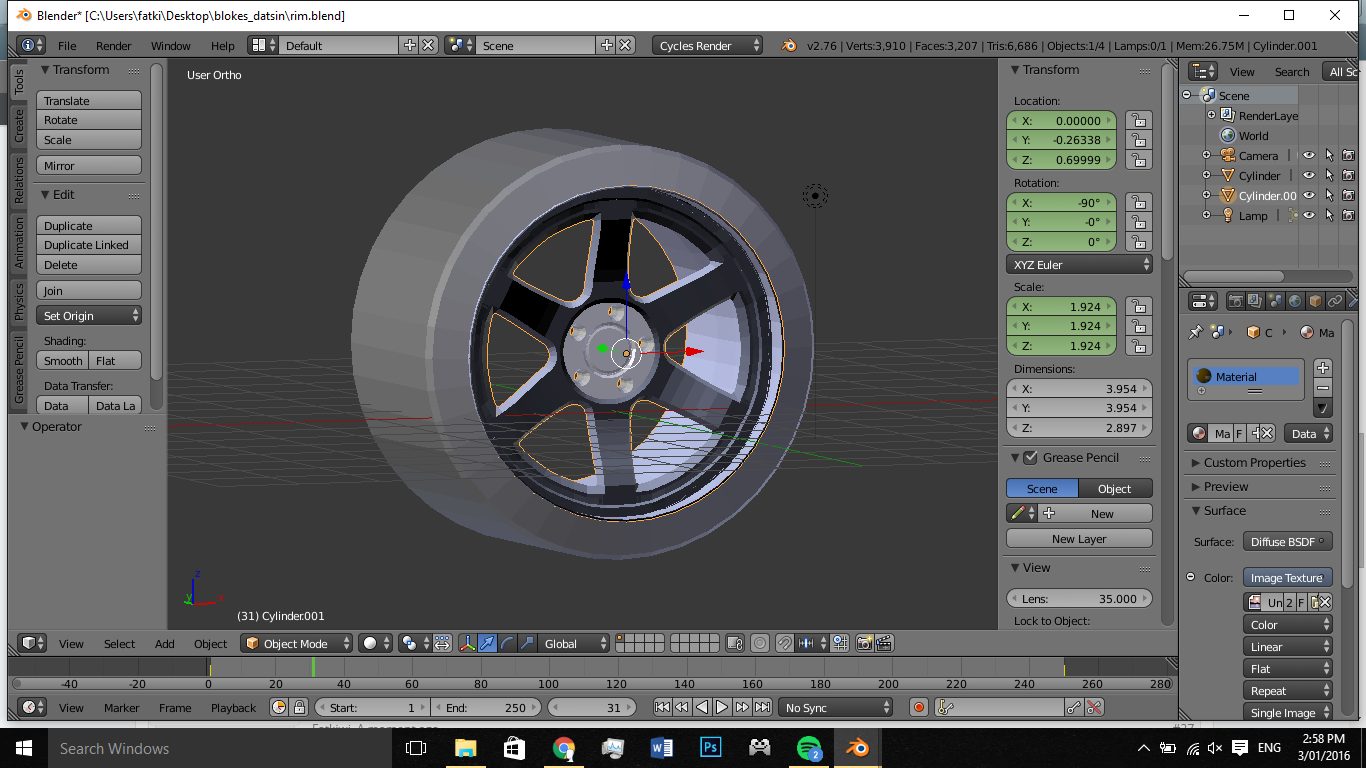Click the Object properties cube icon
Screen dimensions: 1366x768
coord(1315,301)
